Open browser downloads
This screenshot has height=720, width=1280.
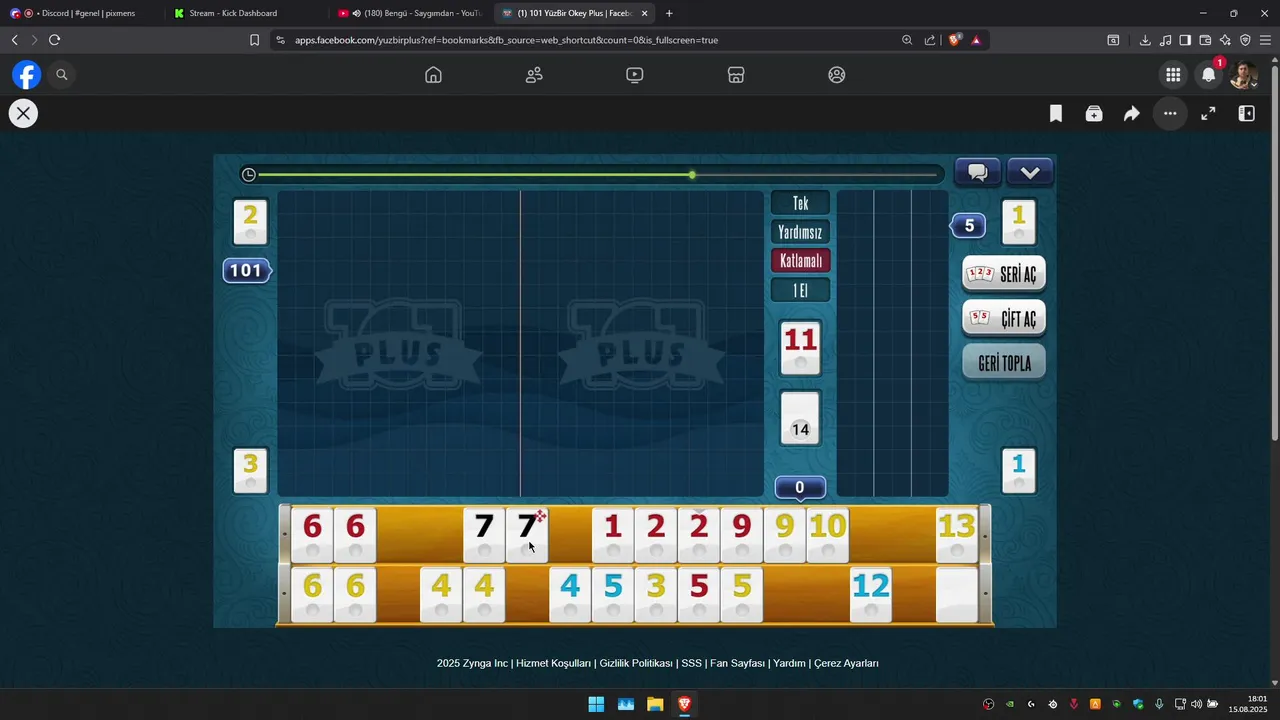[x=1145, y=40]
